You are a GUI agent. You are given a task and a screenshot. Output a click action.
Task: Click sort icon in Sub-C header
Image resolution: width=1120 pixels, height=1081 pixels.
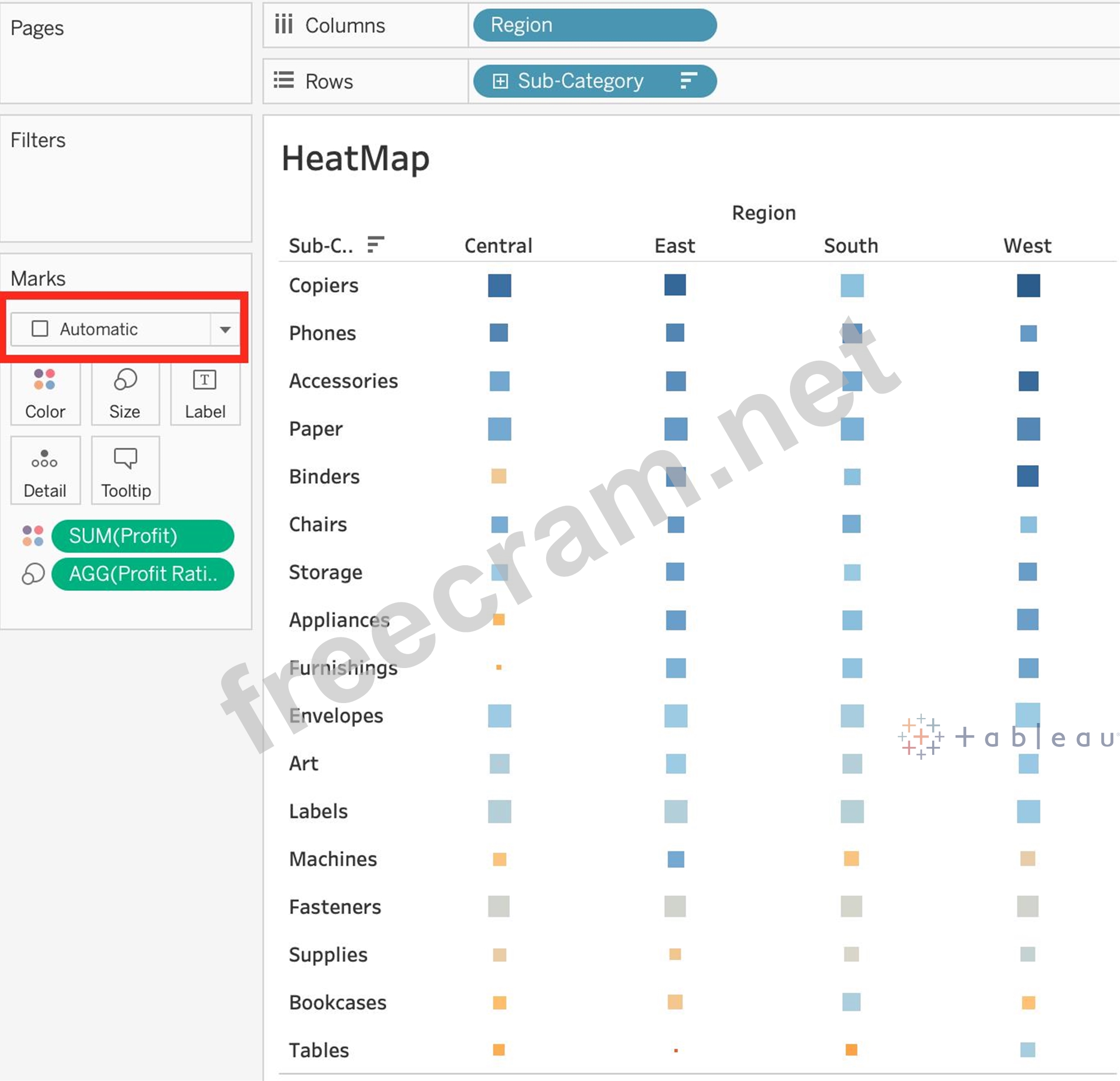point(376,245)
